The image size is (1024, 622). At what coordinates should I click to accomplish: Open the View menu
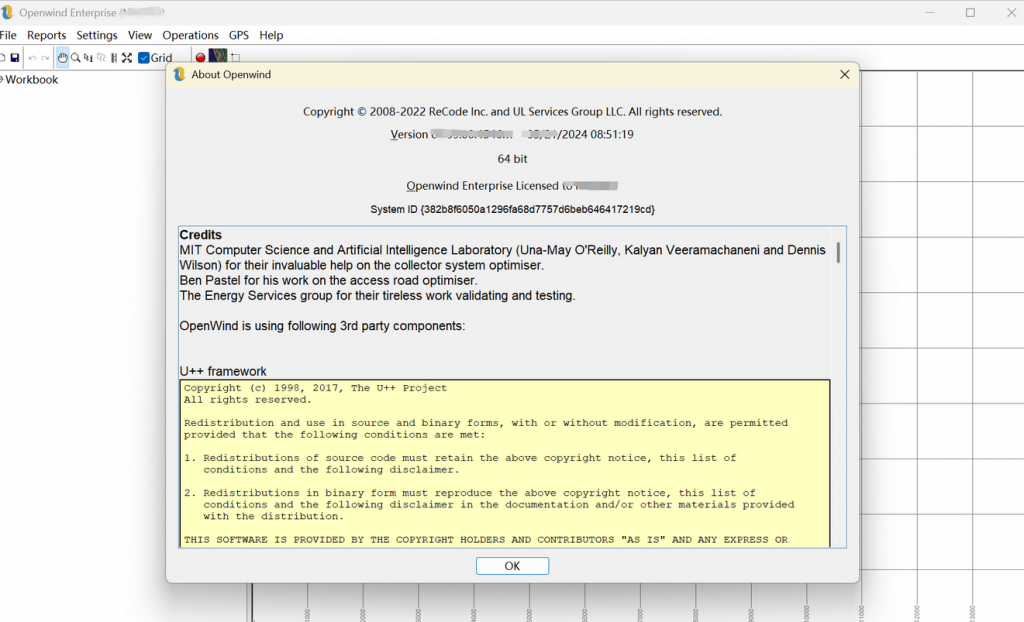[140, 35]
